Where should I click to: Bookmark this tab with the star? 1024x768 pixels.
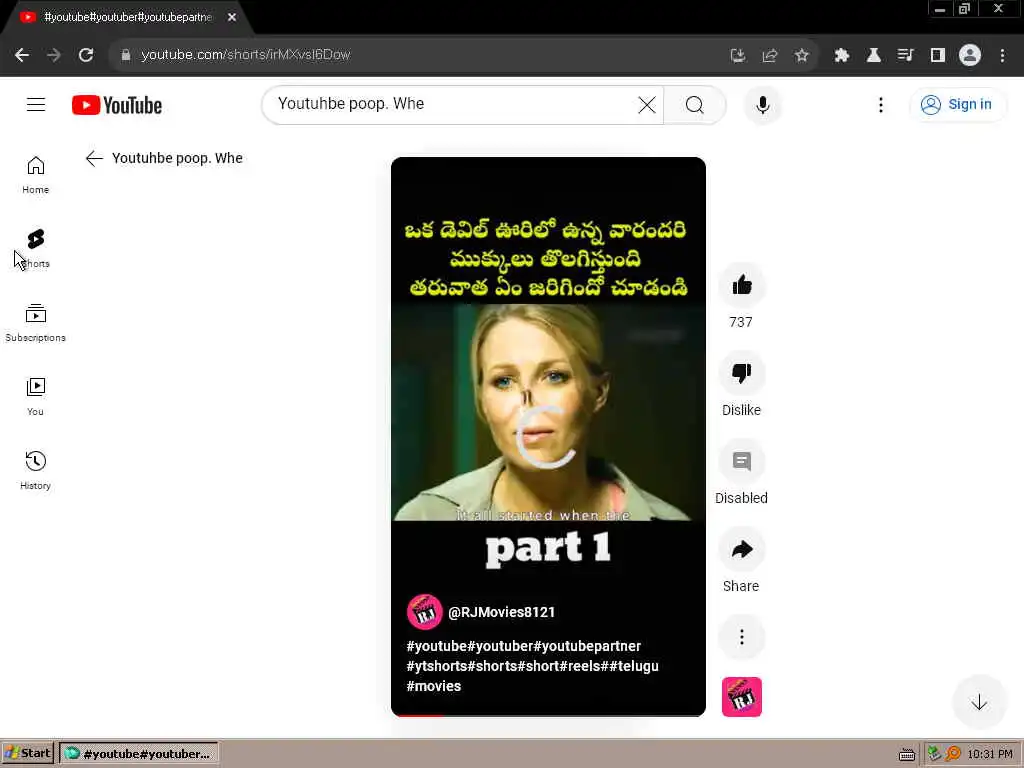[x=802, y=56]
